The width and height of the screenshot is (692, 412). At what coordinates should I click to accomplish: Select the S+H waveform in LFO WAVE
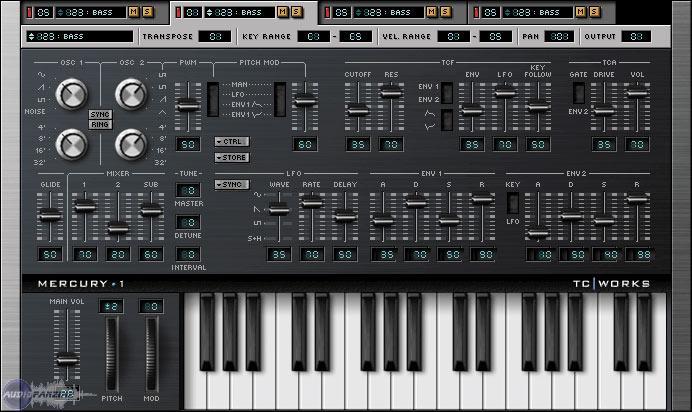255,238
